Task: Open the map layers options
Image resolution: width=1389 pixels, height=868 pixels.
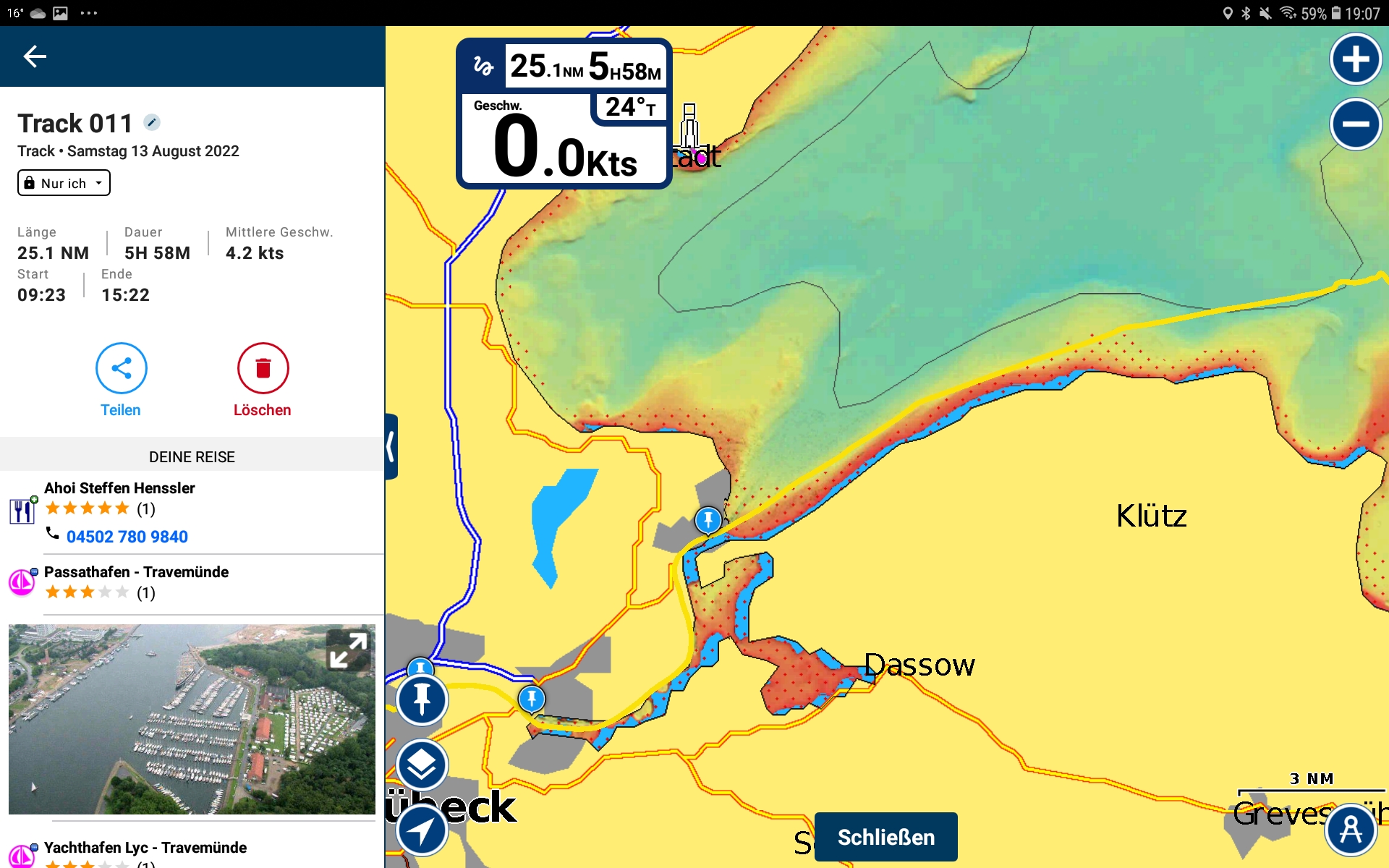Action: click(x=422, y=765)
